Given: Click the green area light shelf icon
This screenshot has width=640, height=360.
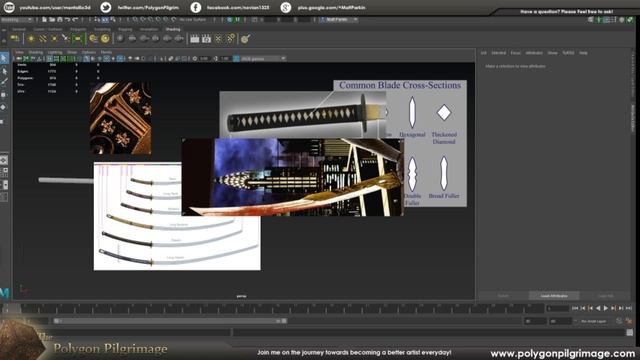Looking at the screenshot, I should [77, 39].
